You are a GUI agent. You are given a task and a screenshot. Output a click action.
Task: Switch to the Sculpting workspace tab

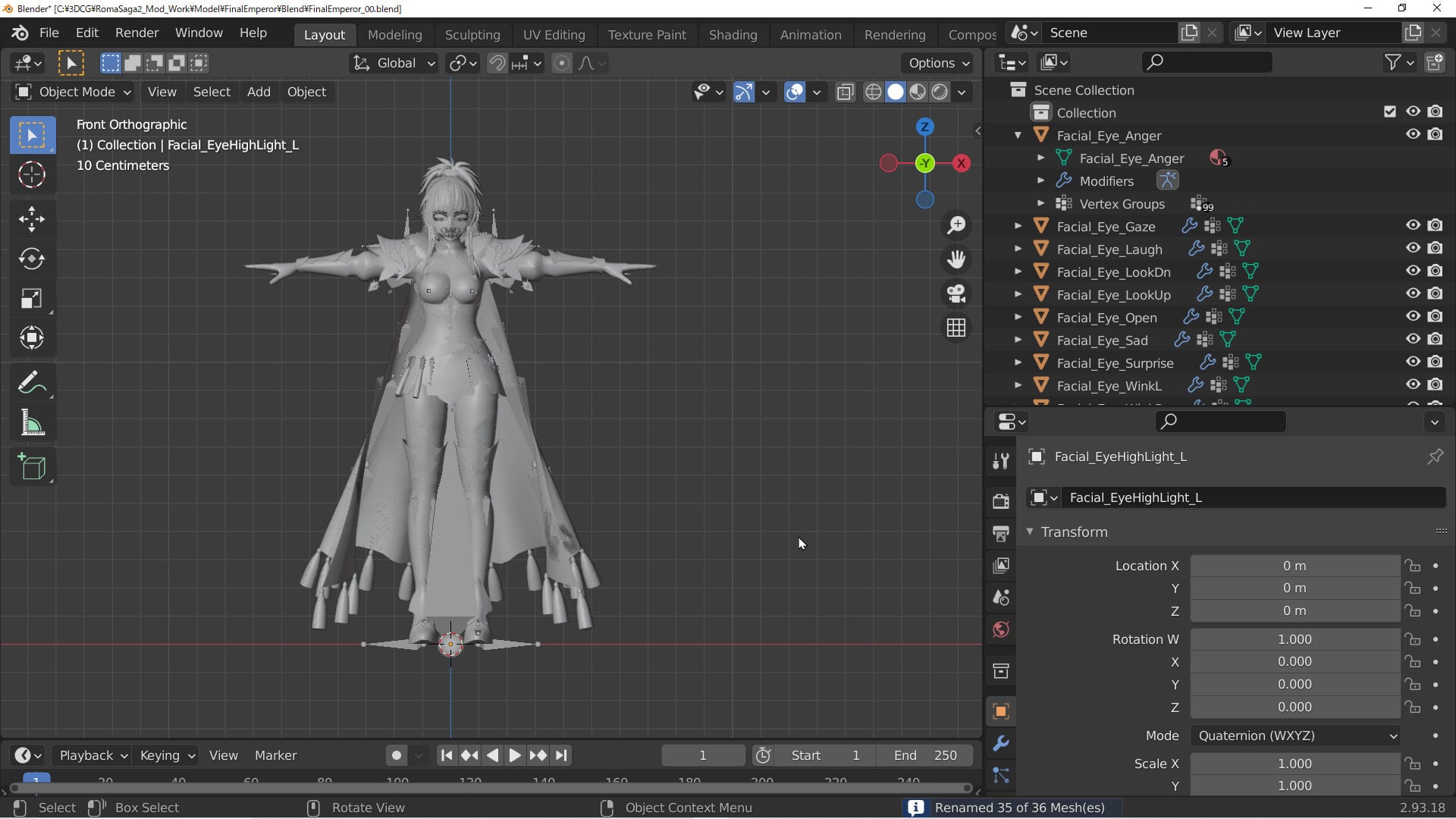click(472, 34)
